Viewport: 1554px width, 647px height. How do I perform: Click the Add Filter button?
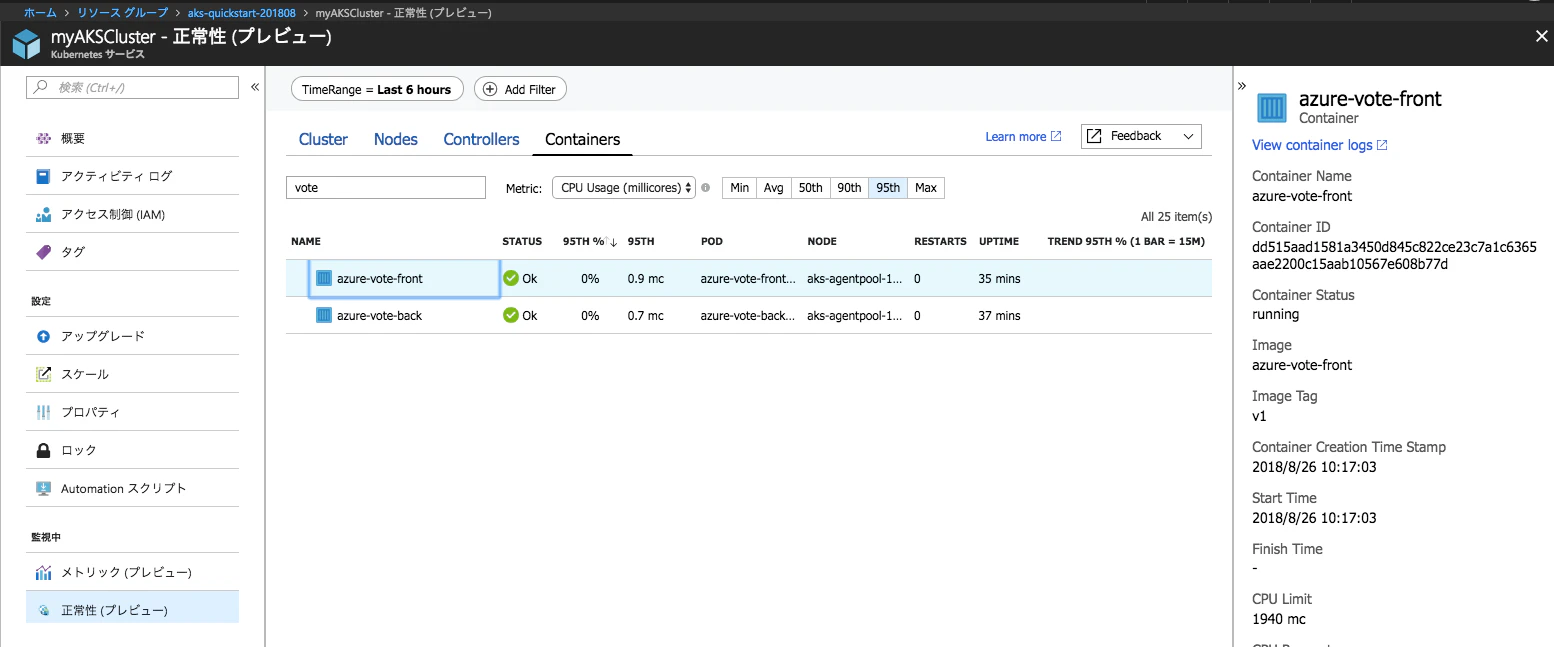tap(520, 89)
